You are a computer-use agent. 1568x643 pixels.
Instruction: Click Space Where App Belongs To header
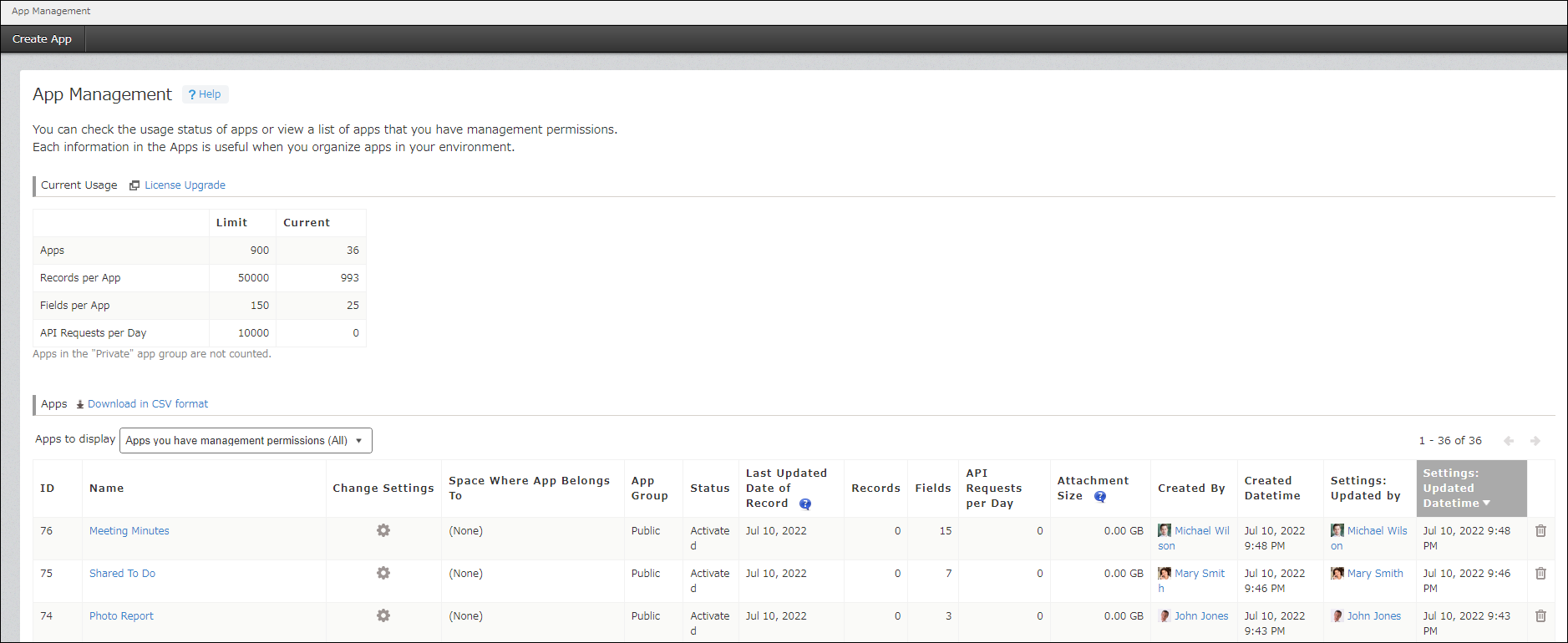pyautogui.click(x=533, y=489)
